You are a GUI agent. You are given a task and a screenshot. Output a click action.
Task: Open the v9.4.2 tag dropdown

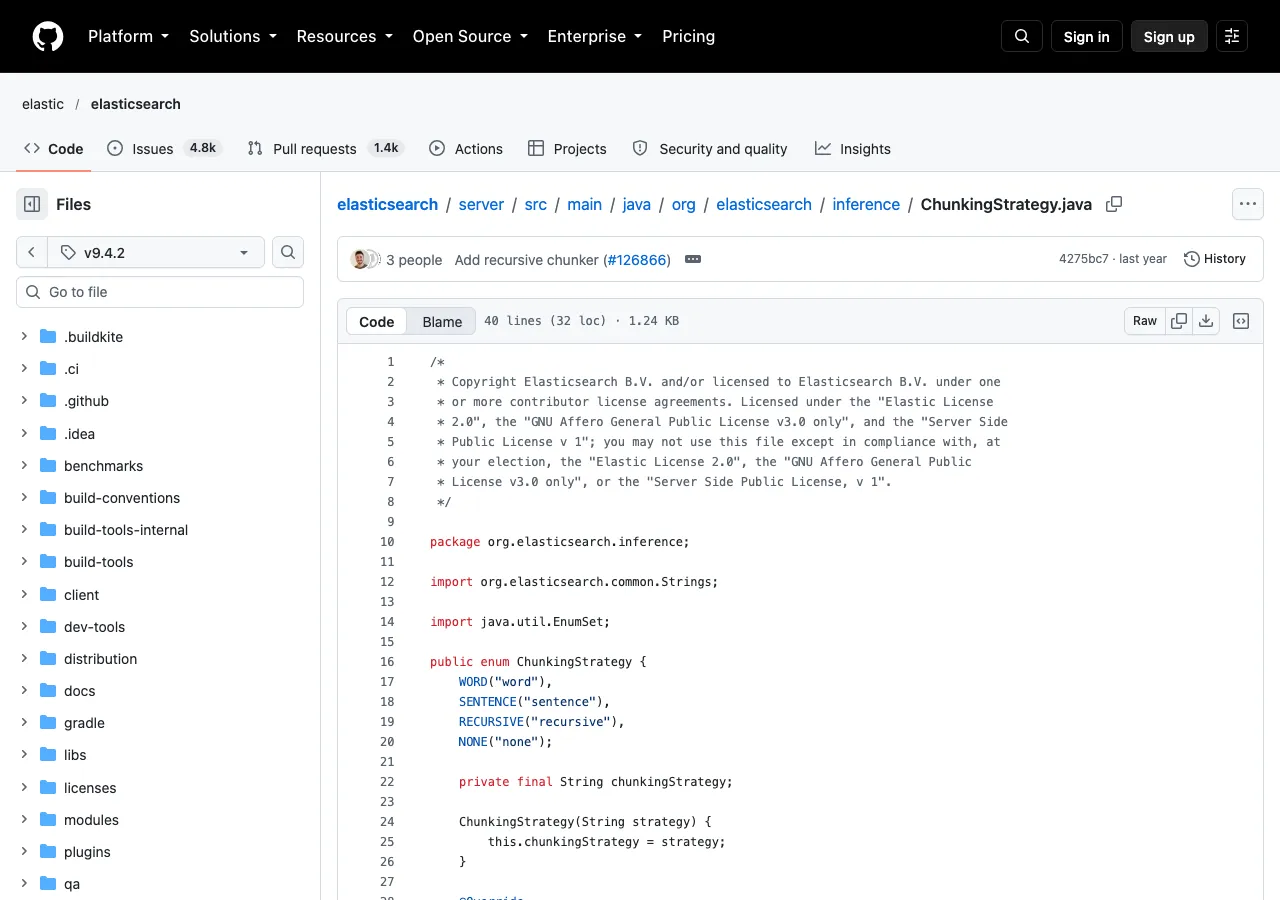point(156,252)
